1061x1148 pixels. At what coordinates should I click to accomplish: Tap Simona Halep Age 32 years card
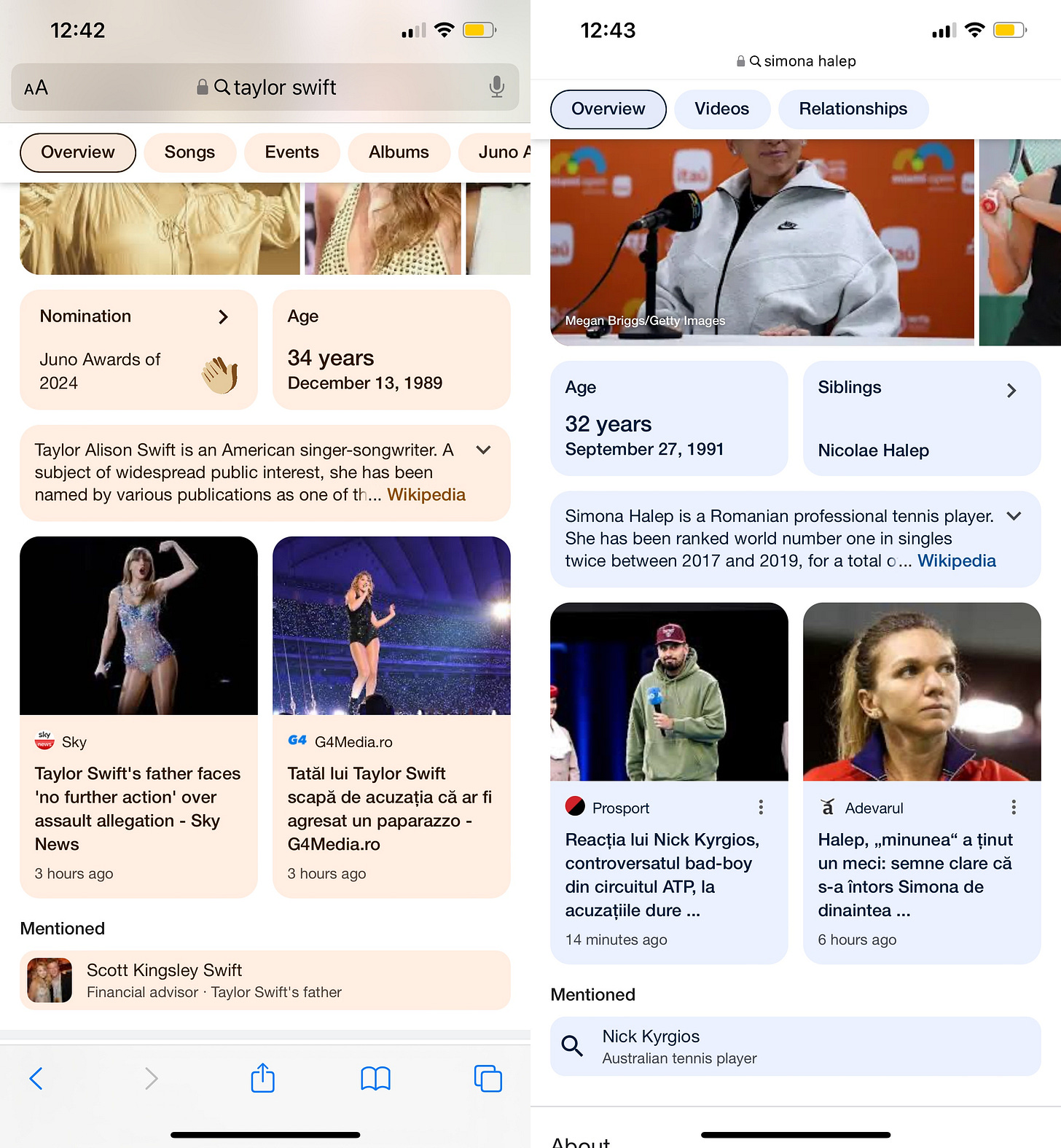coord(669,418)
